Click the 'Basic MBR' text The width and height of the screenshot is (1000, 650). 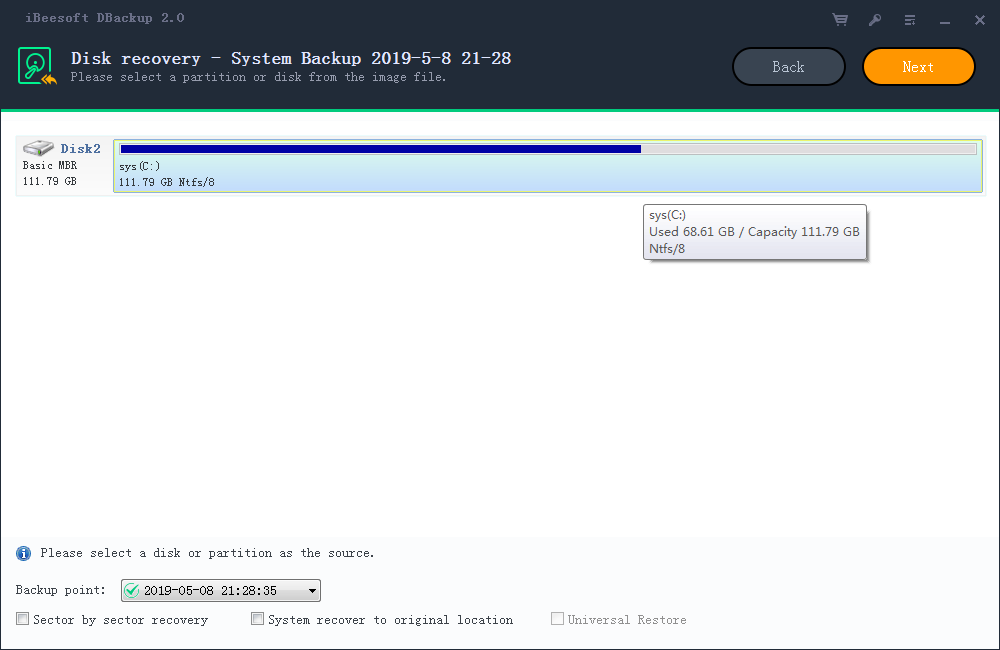point(50,166)
